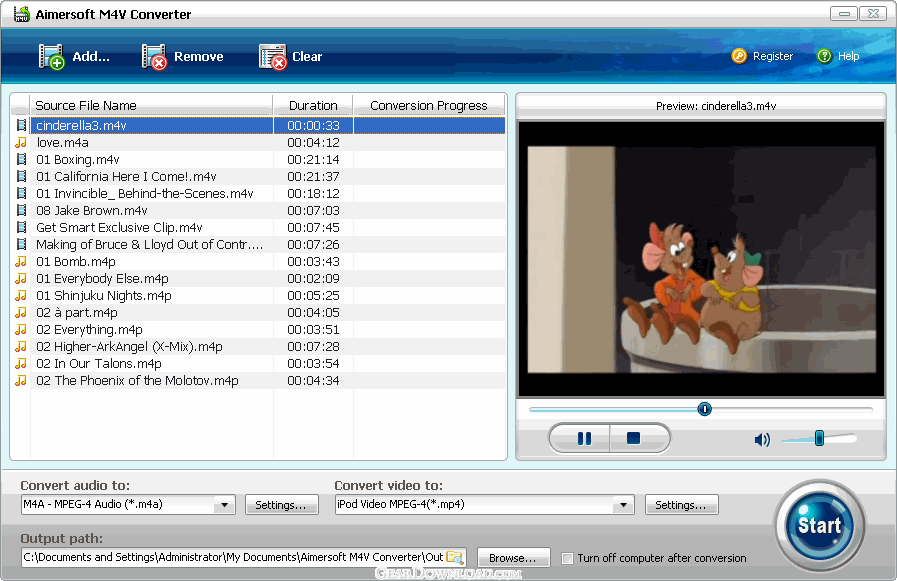This screenshot has width=897, height=581.
Task: Click the Clear list icon
Action: pos(272,57)
